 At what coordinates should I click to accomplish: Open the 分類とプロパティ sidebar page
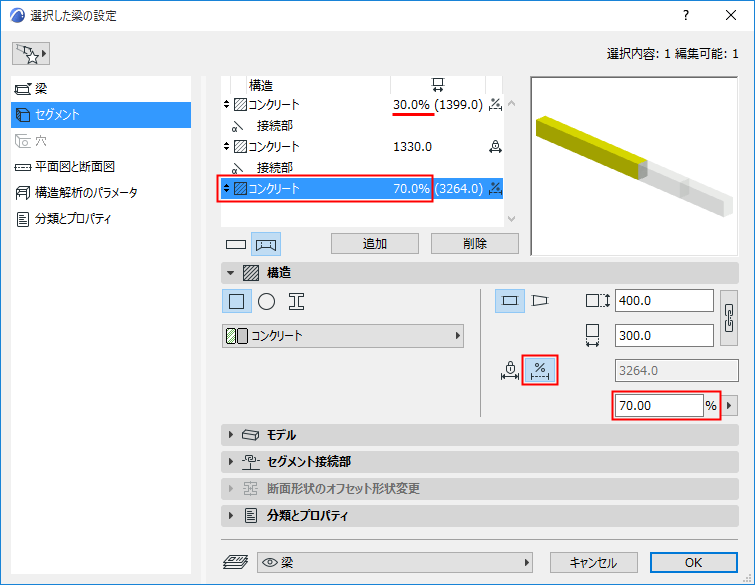pyautogui.click(x=101, y=219)
